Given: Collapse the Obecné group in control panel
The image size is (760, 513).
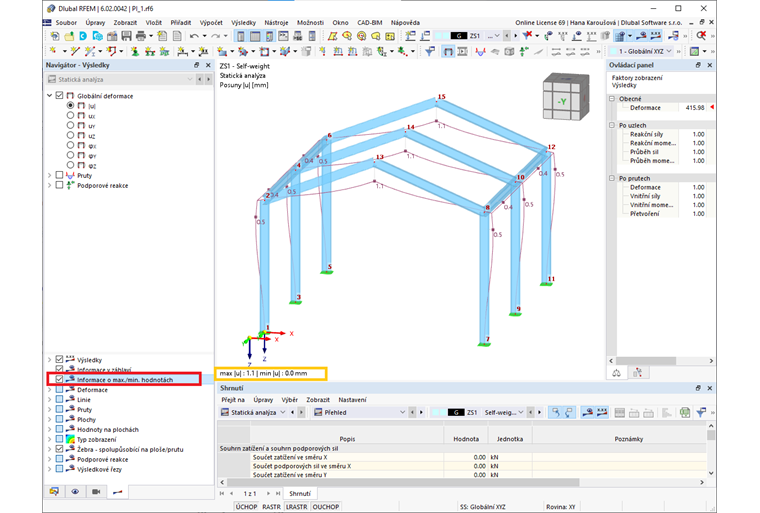Looking at the screenshot, I should (612, 98).
